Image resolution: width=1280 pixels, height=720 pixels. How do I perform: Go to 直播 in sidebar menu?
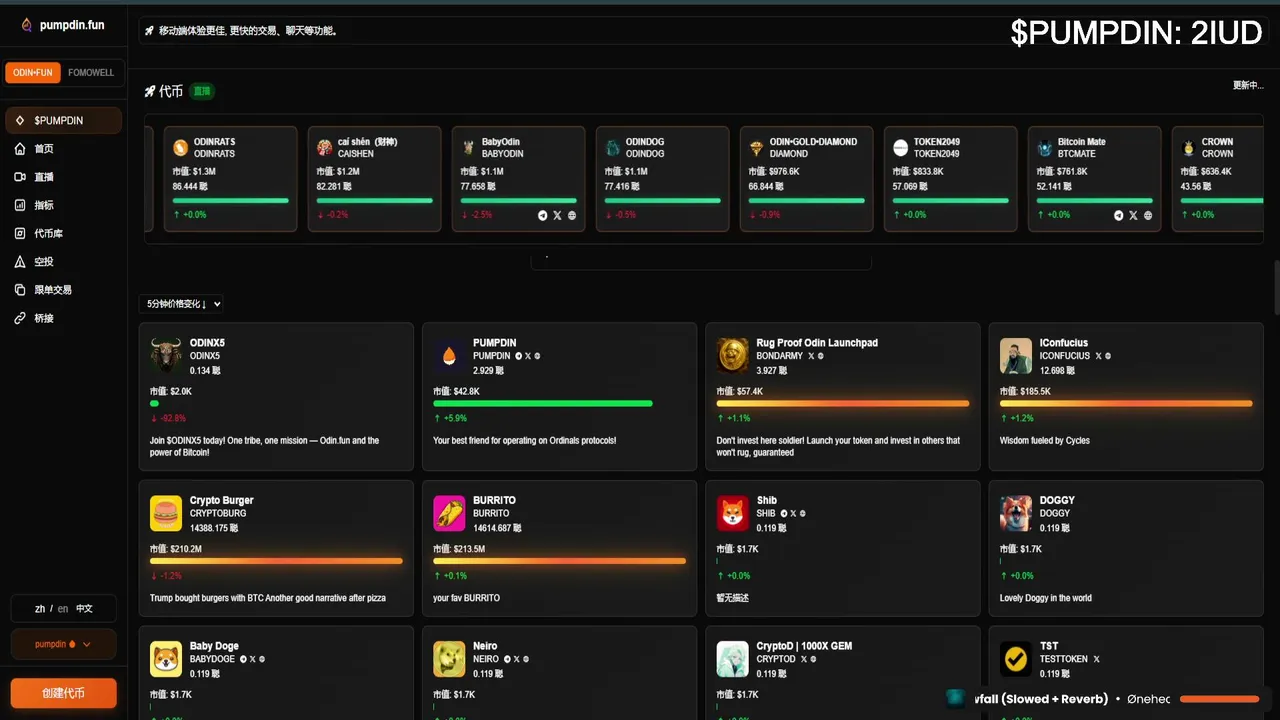pos(63,177)
